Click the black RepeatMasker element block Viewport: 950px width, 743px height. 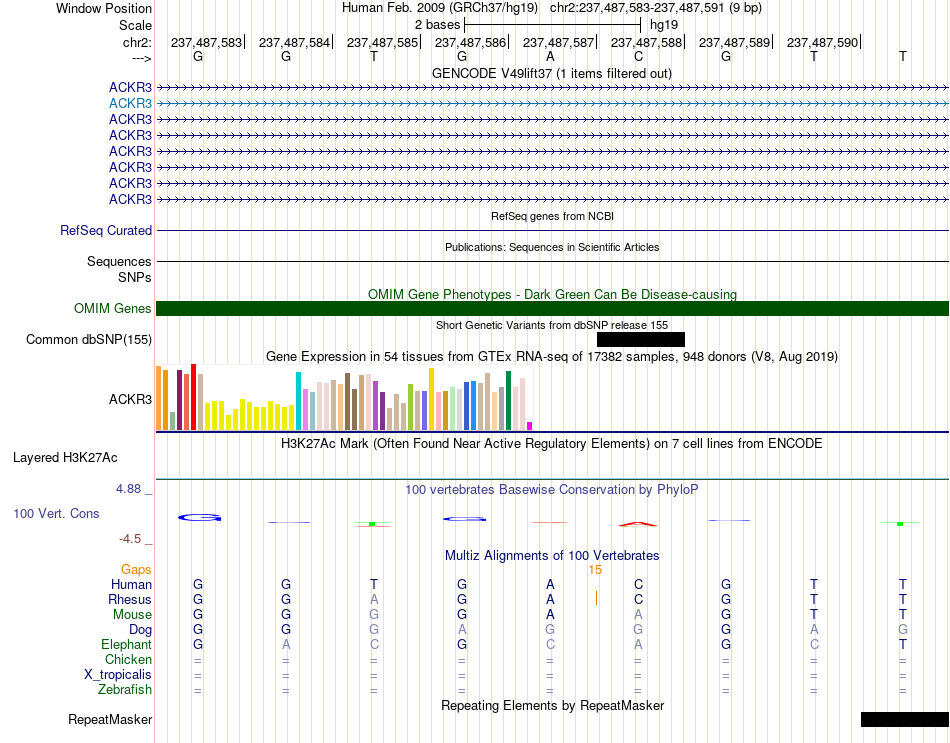tap(905, 719)
